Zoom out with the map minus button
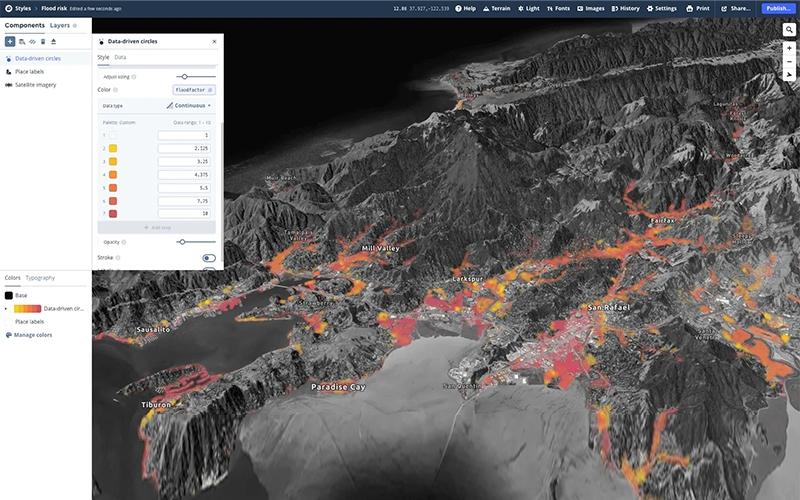The width and height of the screenshot is (800, 500). pyautogui.click(x=789, y=62)
